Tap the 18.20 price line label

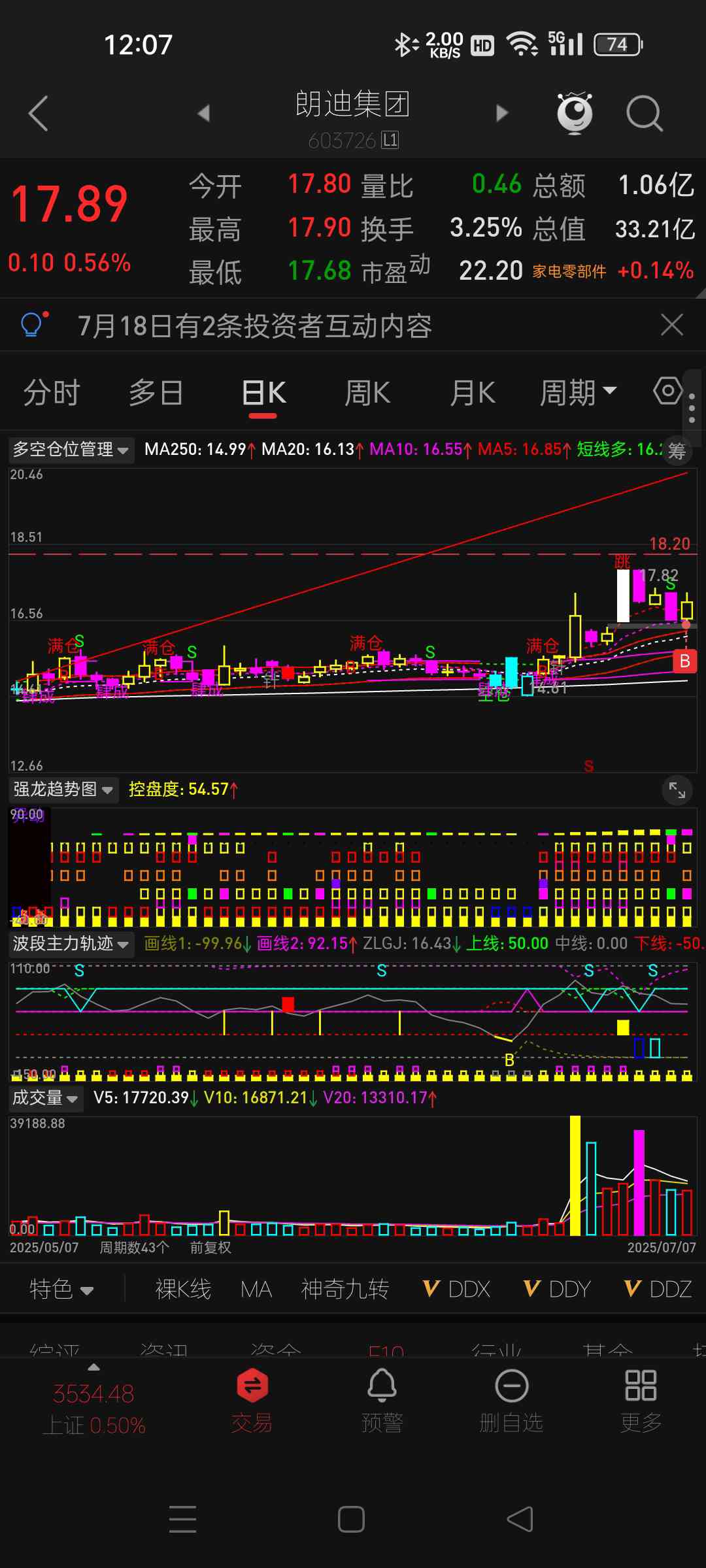669,543
